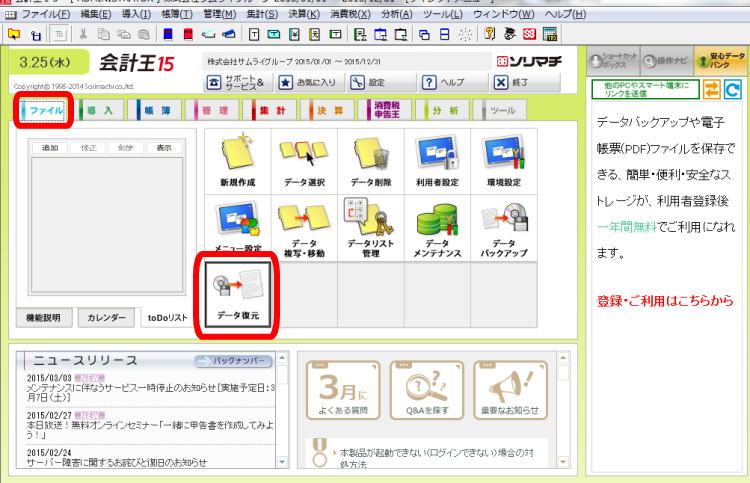Click the 安心データバンク panel tab
Viewport: 750px width, 483px height.
pos(722,62)
